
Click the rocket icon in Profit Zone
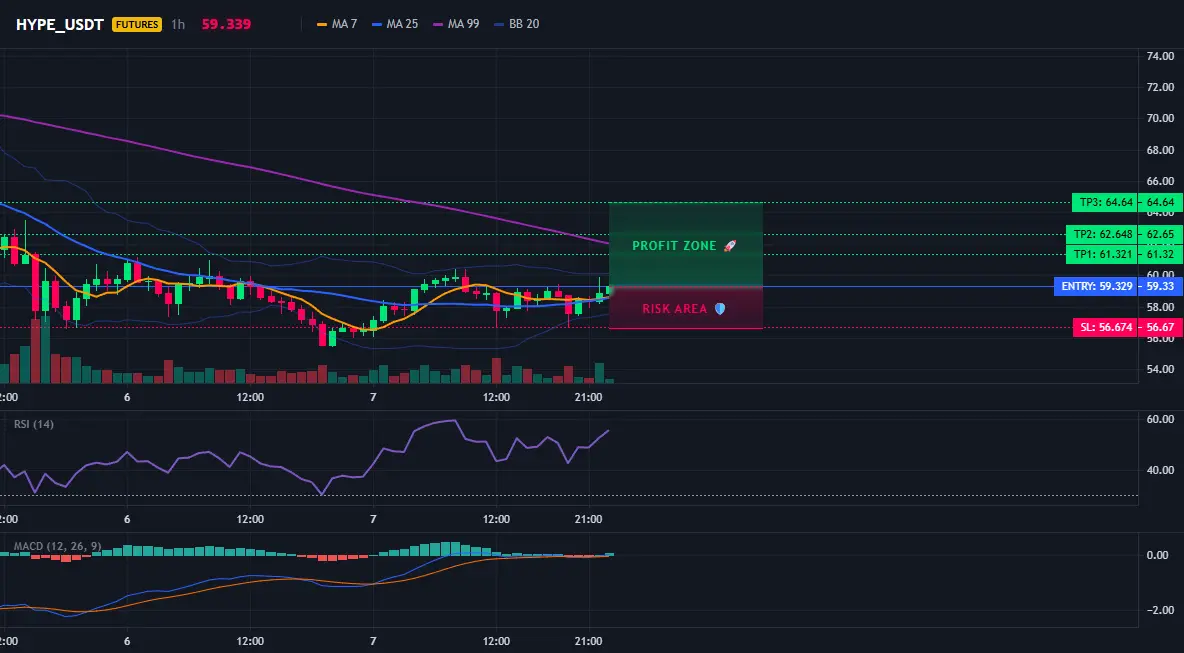point(729,245)
